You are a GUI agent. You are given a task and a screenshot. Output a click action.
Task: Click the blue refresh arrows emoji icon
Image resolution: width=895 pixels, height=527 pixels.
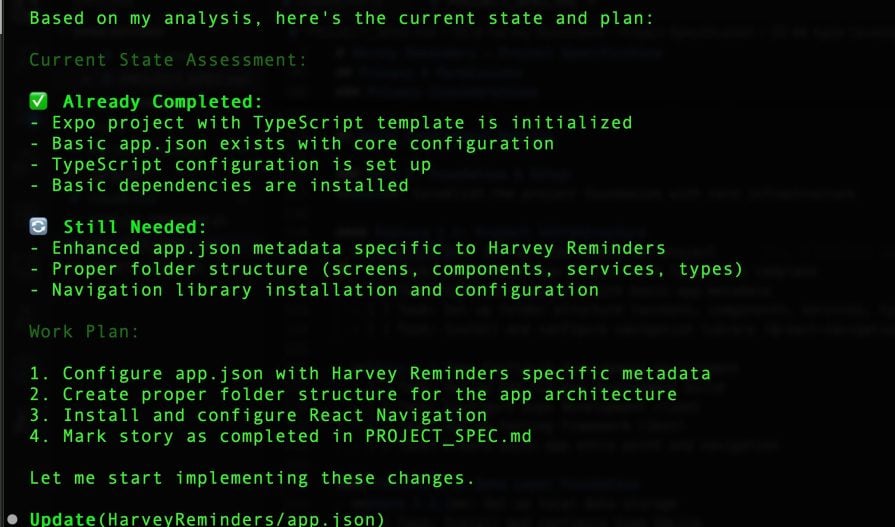pos(39,227)
